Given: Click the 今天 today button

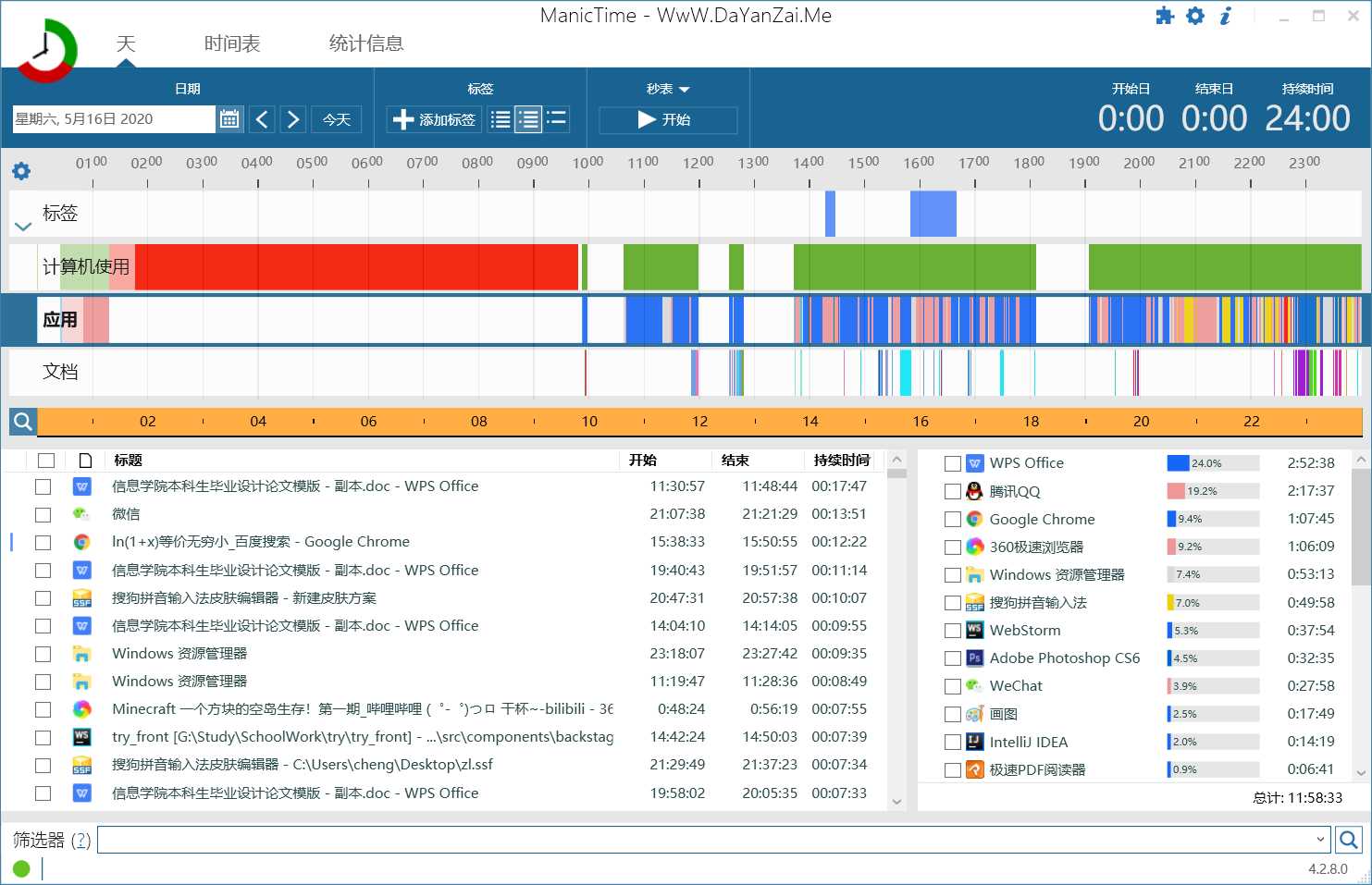Looking at the screenshot, I should coord(336,119).
